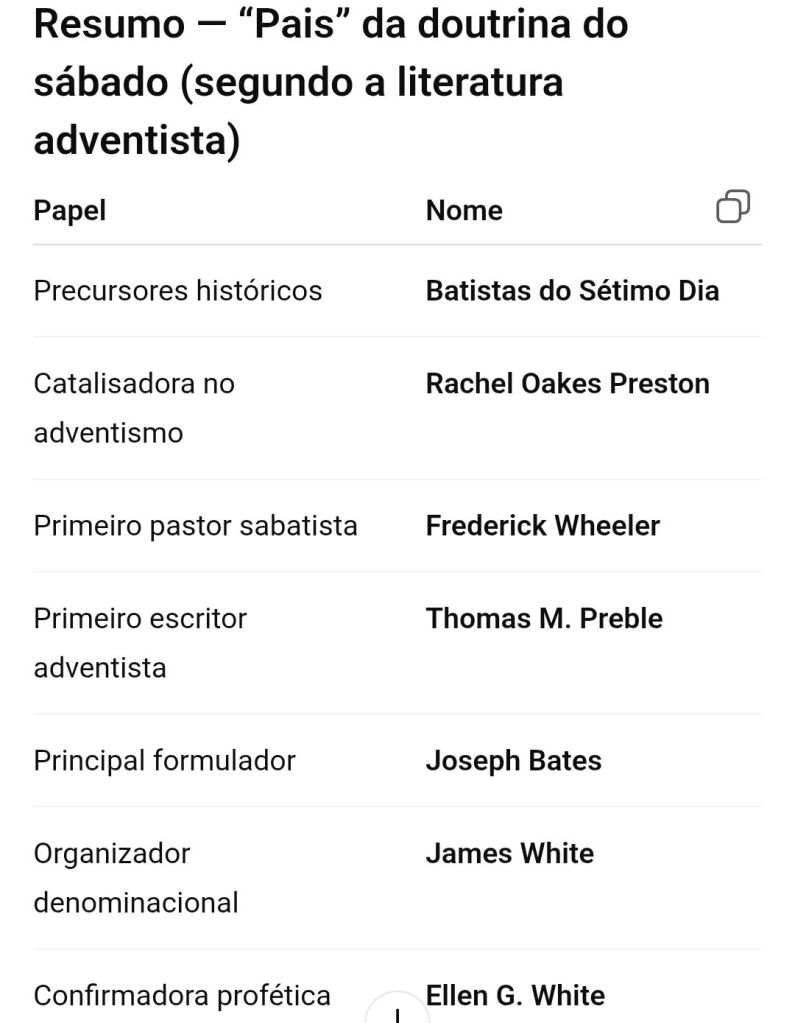Select the name "James White"
The width and height of the screenshot is (795, 1023).
(x=509, y=854)
